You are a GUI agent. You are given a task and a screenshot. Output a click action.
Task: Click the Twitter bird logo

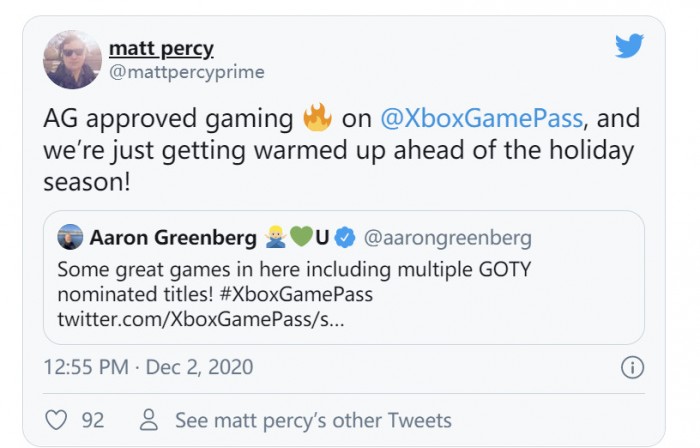click(629, 47)
